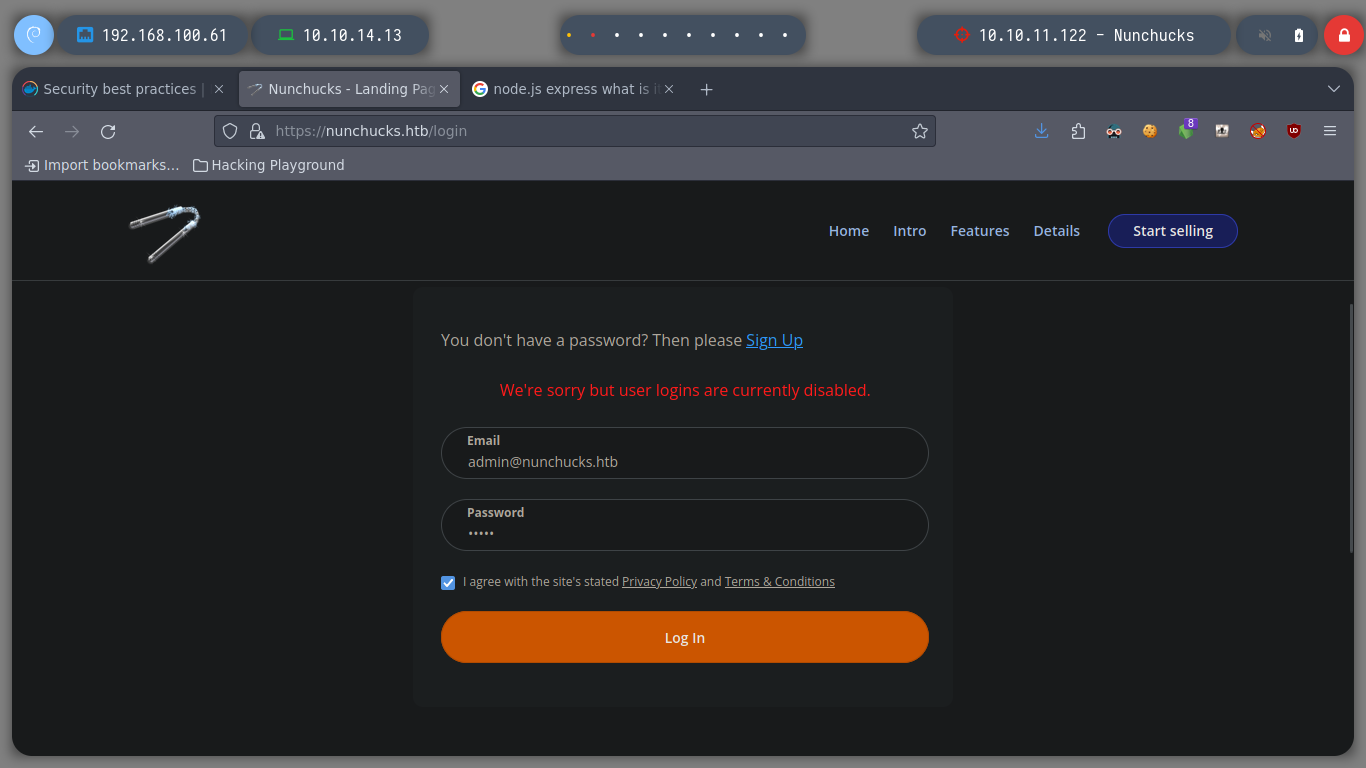Viewport: 1366px width, 768px height.
Task: Click the red lock icon in panel
Action: pyautogui.click(x=1343, y=35)
